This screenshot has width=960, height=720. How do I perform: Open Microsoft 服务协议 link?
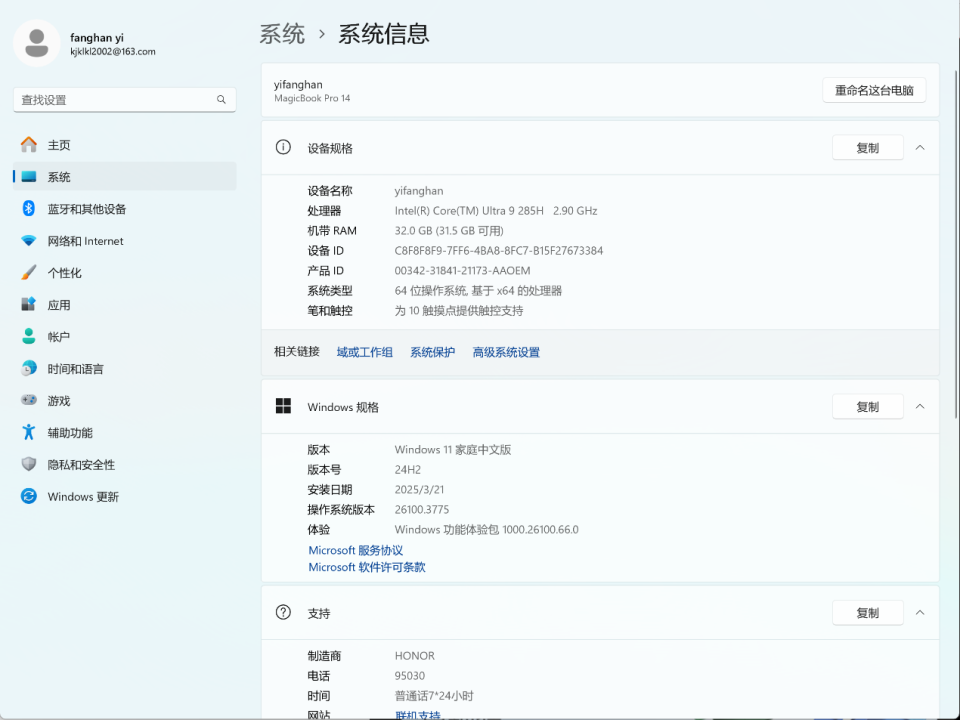356,550
